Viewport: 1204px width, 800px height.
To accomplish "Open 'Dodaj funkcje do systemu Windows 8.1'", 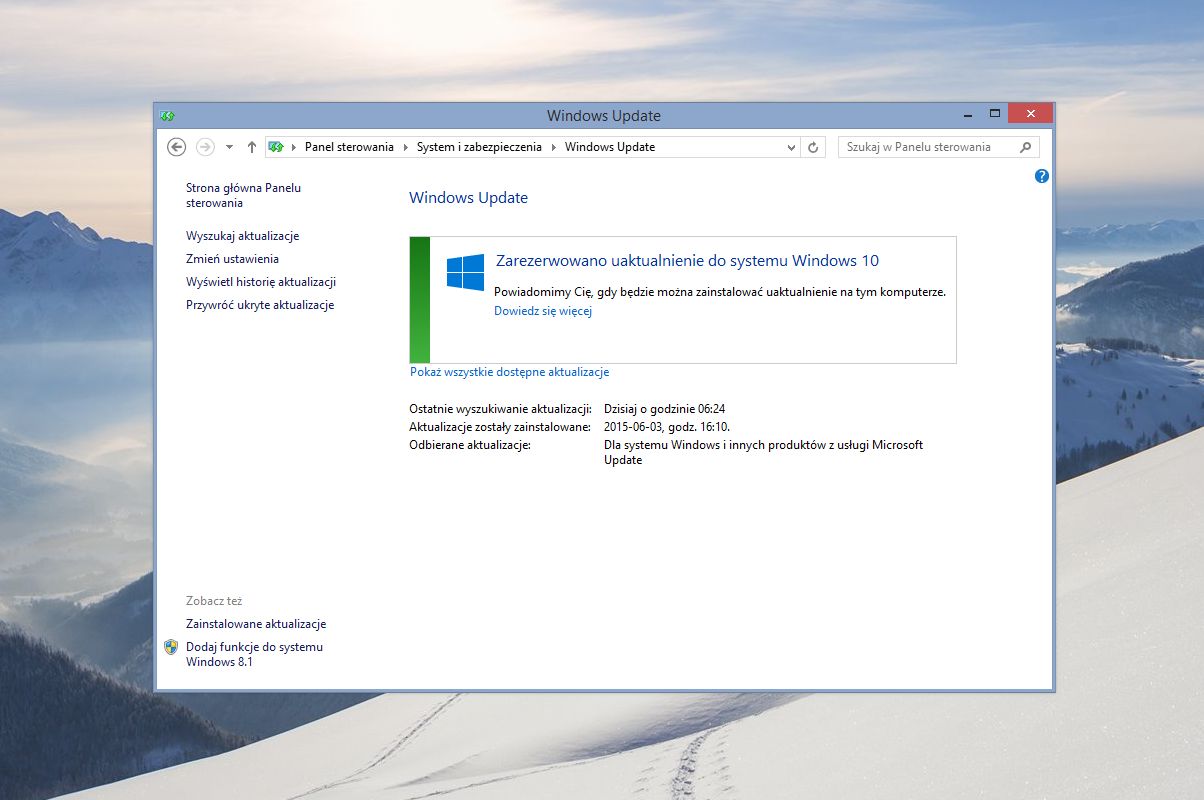I will [x=254, y=654].
